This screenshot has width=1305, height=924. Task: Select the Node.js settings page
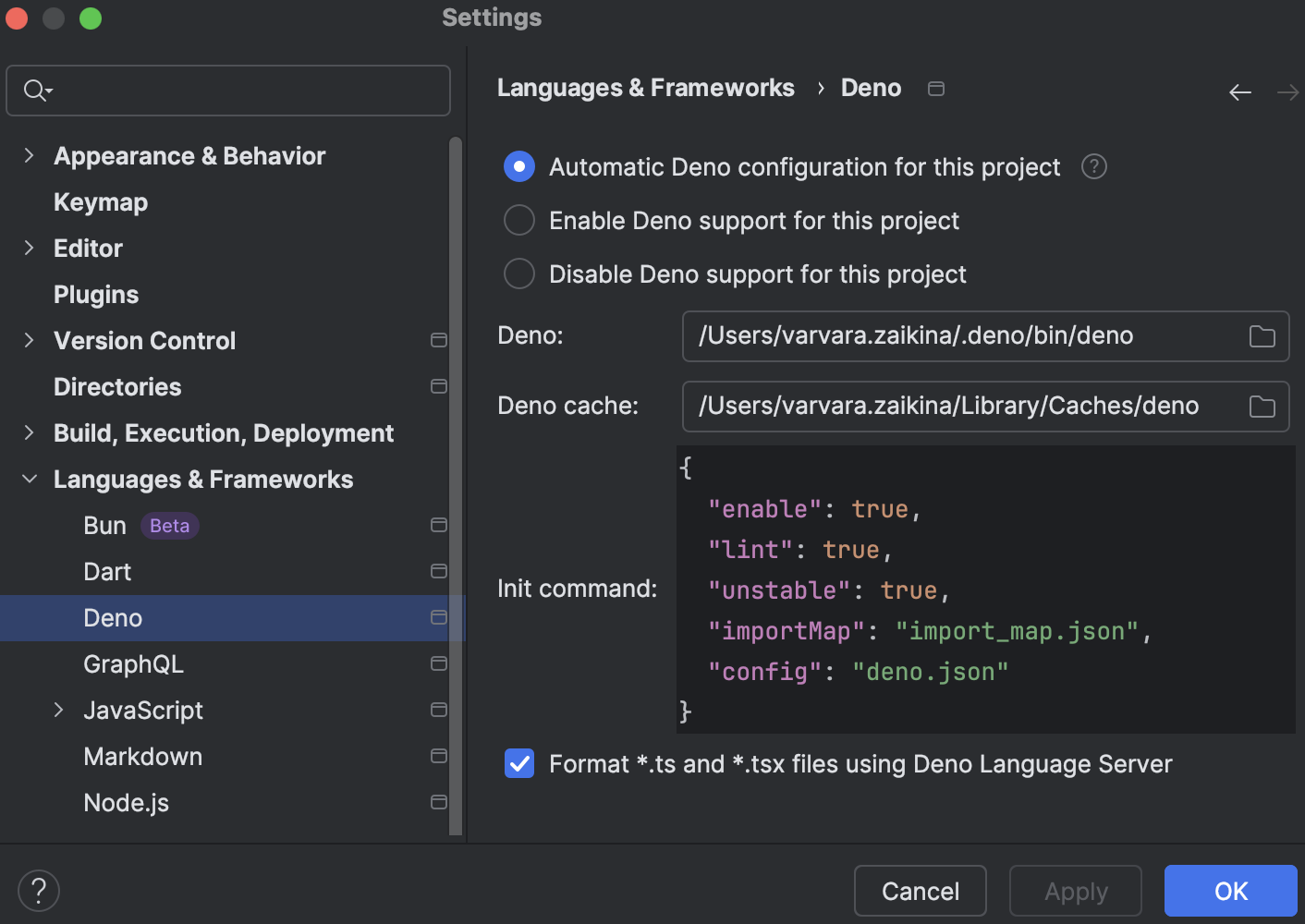[x=127, y=802]
